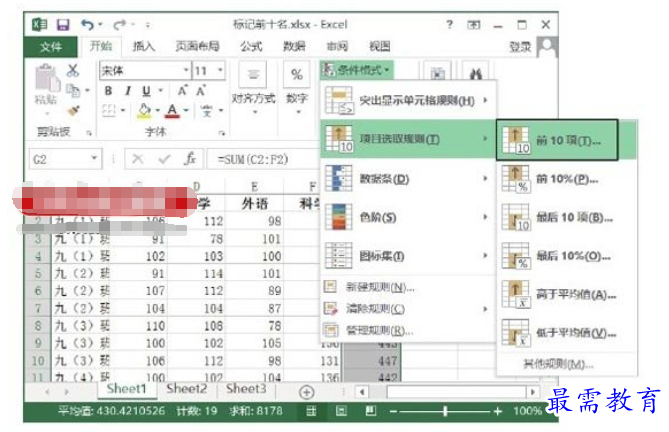Open the font color dropdown arrow
This screenshot has height=432, width=669.
(x=186, y=111)
